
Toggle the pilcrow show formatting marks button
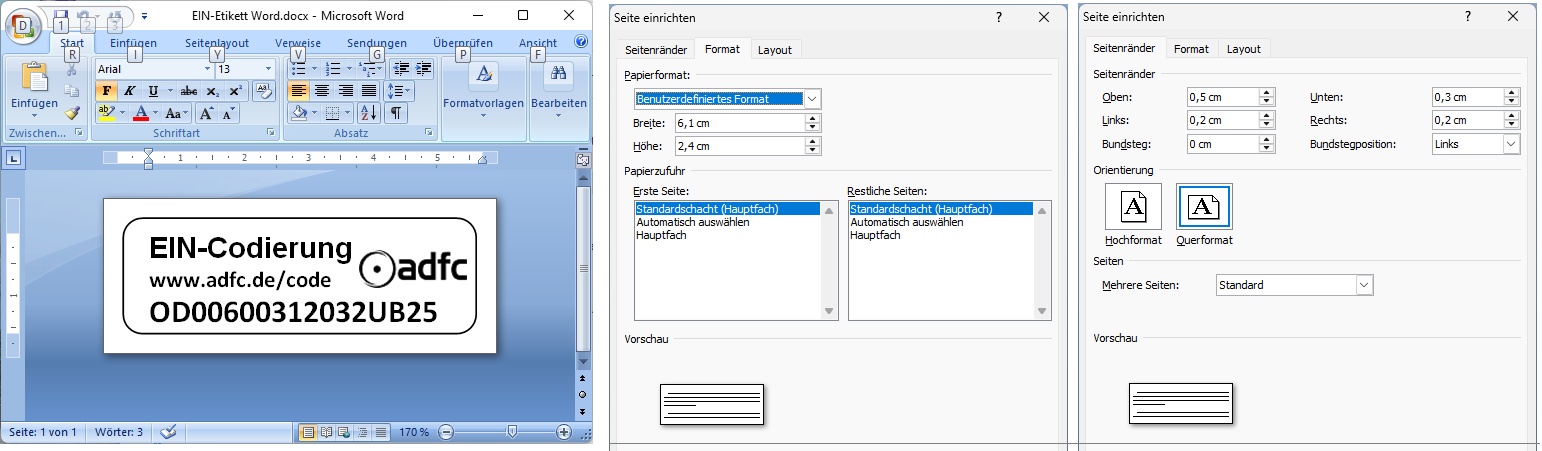click(396, 113)
